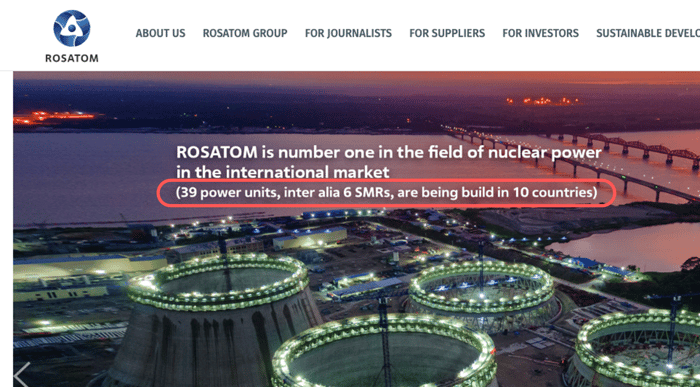
Task: Click the partially visible far-right cooling tower
Action: (x=638, y=348)
